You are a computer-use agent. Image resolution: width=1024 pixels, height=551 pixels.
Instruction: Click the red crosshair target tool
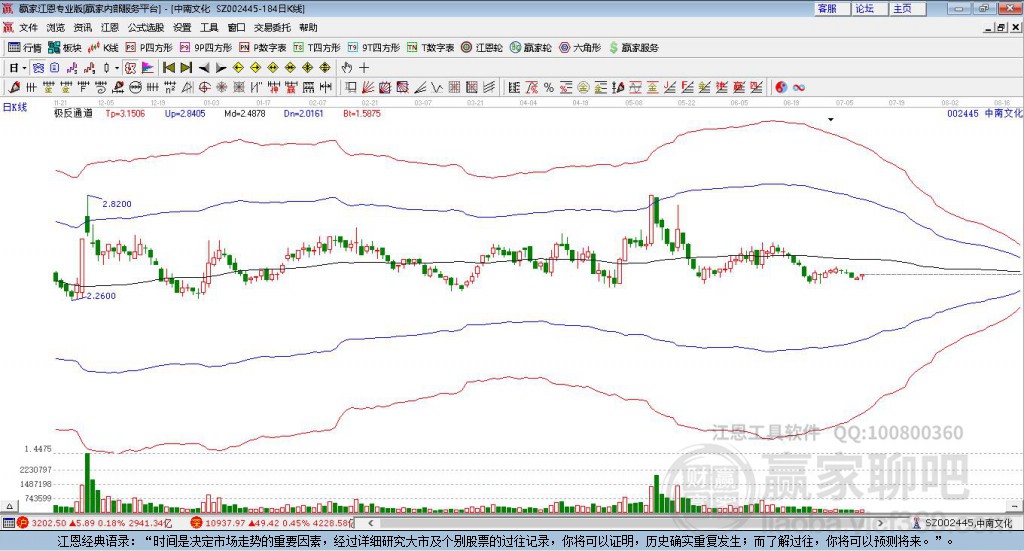204,87
